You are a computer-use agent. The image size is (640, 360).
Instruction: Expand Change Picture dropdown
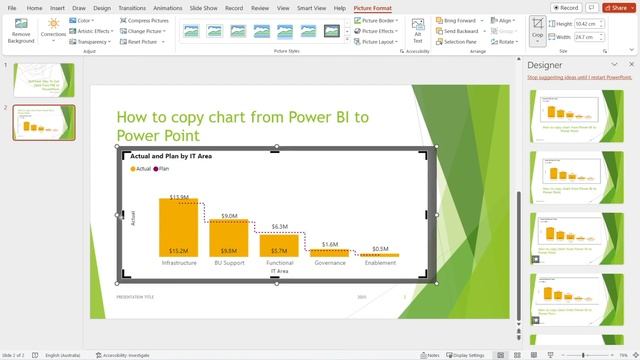[x=164, y=31]
